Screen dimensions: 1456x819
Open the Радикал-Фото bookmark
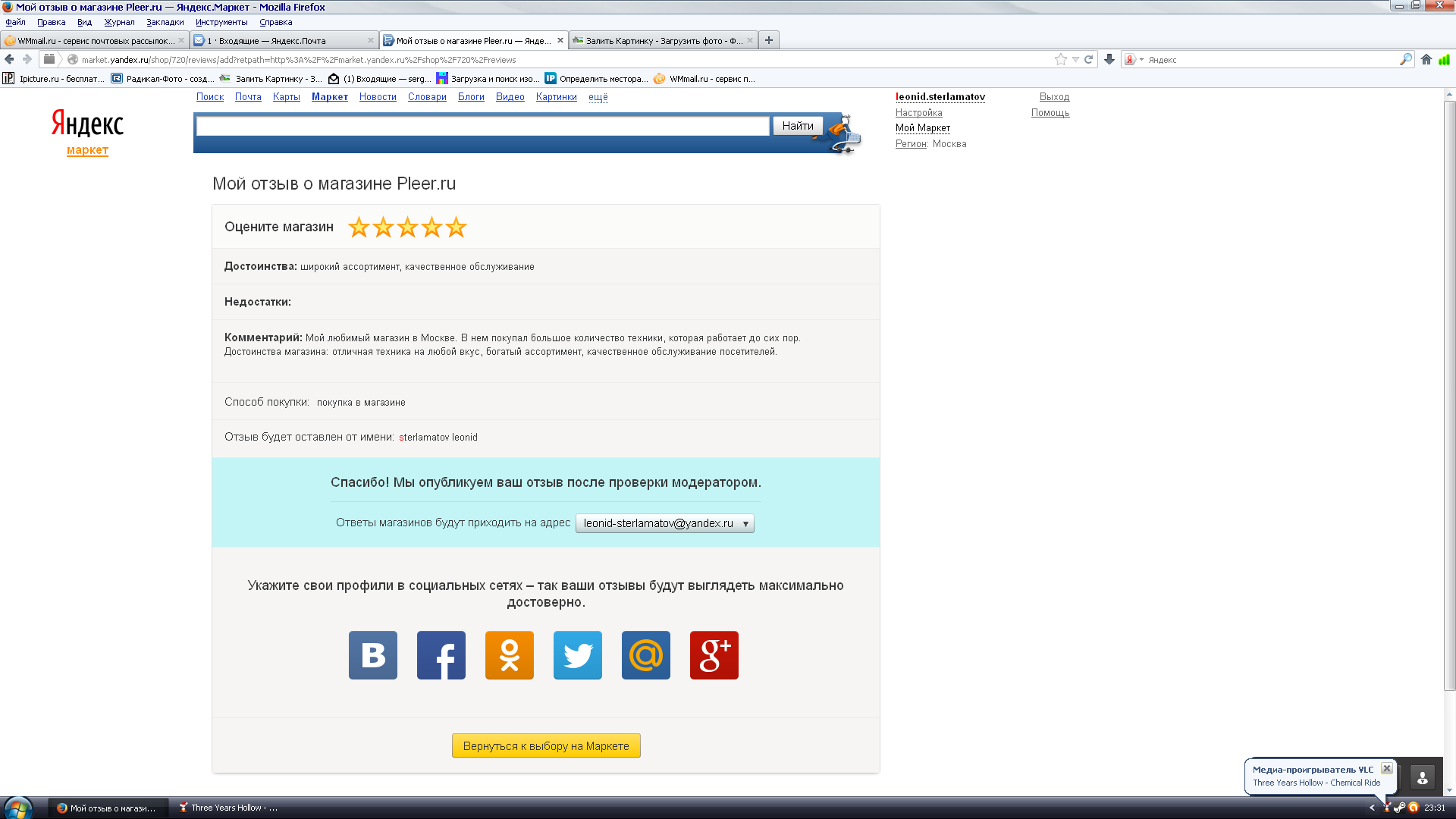click(162, 78)
